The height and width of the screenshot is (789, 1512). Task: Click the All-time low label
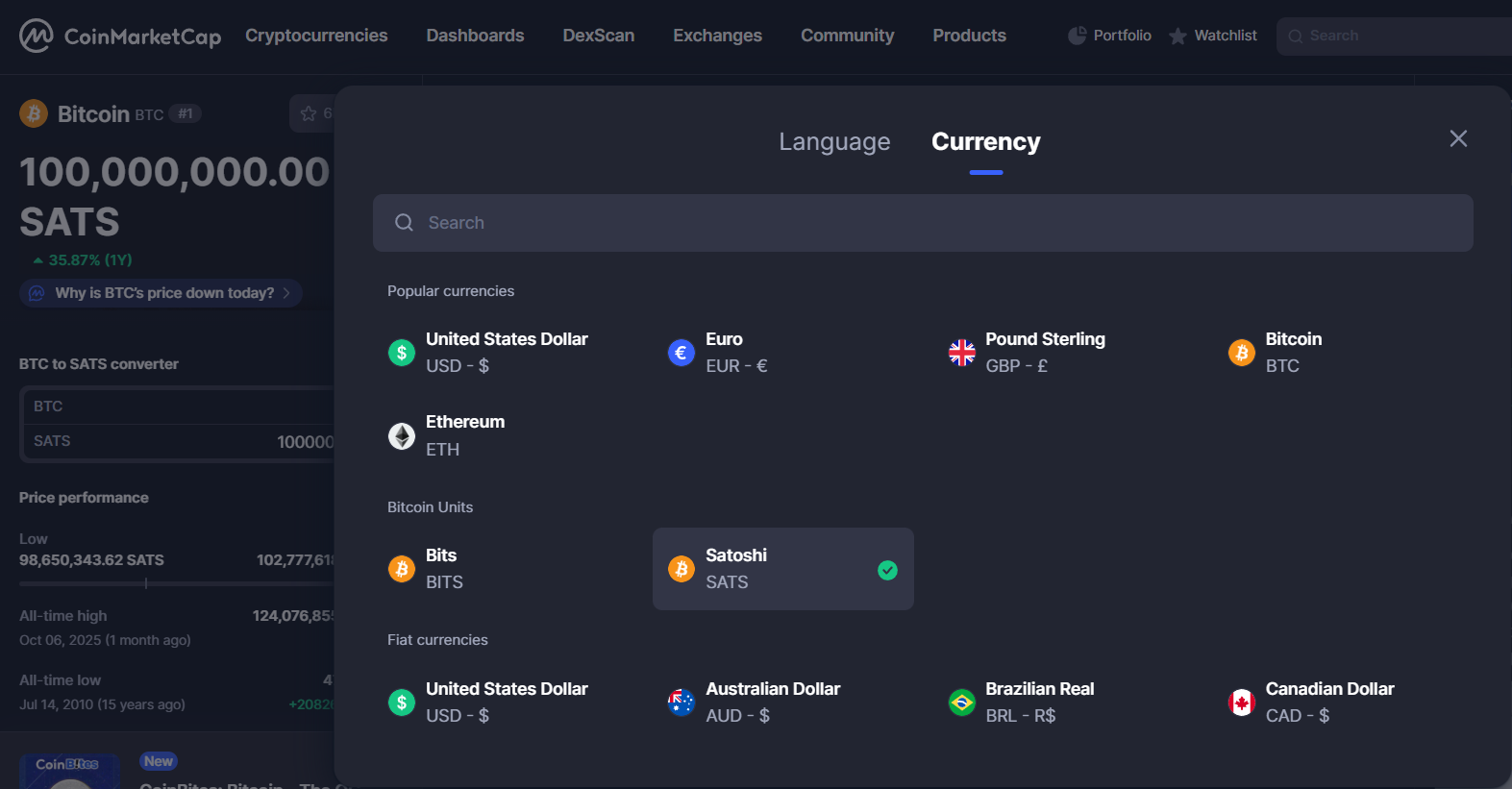(60, 680)
